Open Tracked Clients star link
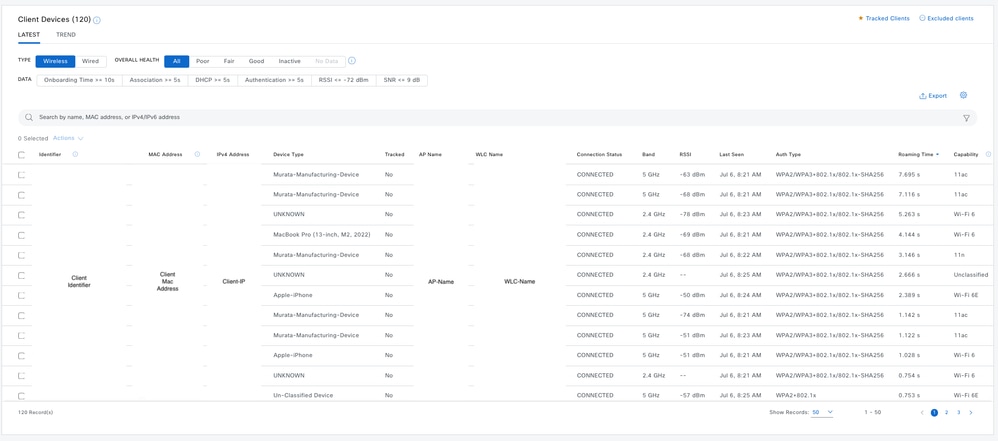Screen dimensions: 998x441 [x=883, y=18]
